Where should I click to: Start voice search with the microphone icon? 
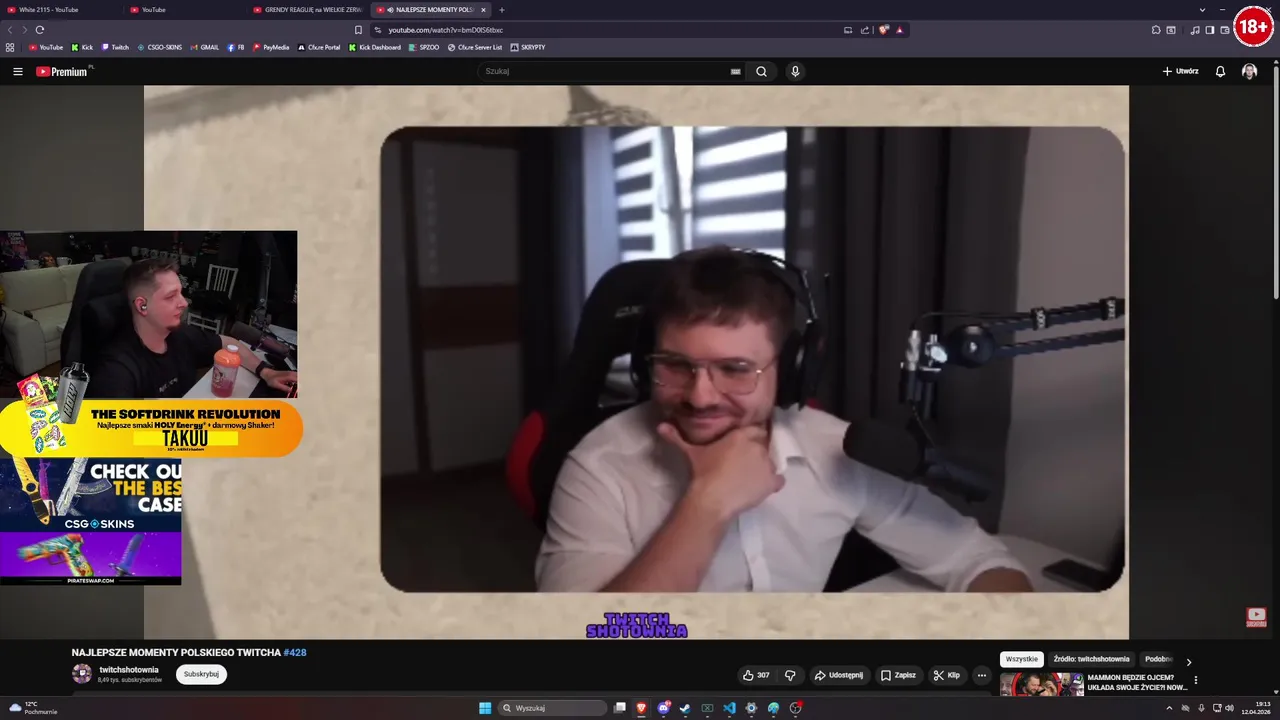795,71
